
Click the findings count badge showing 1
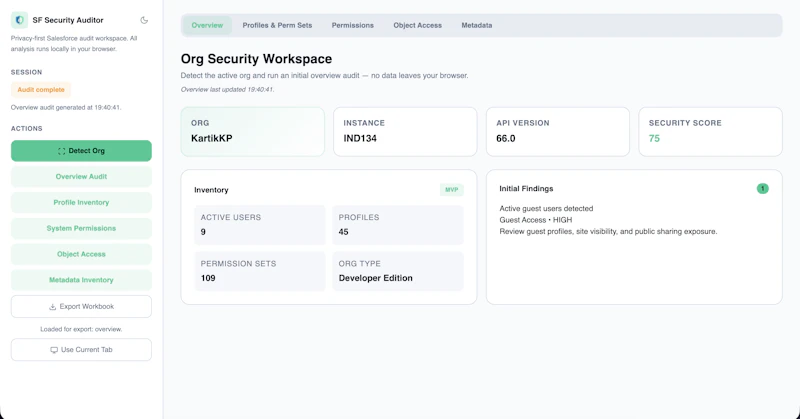[762, 189]
